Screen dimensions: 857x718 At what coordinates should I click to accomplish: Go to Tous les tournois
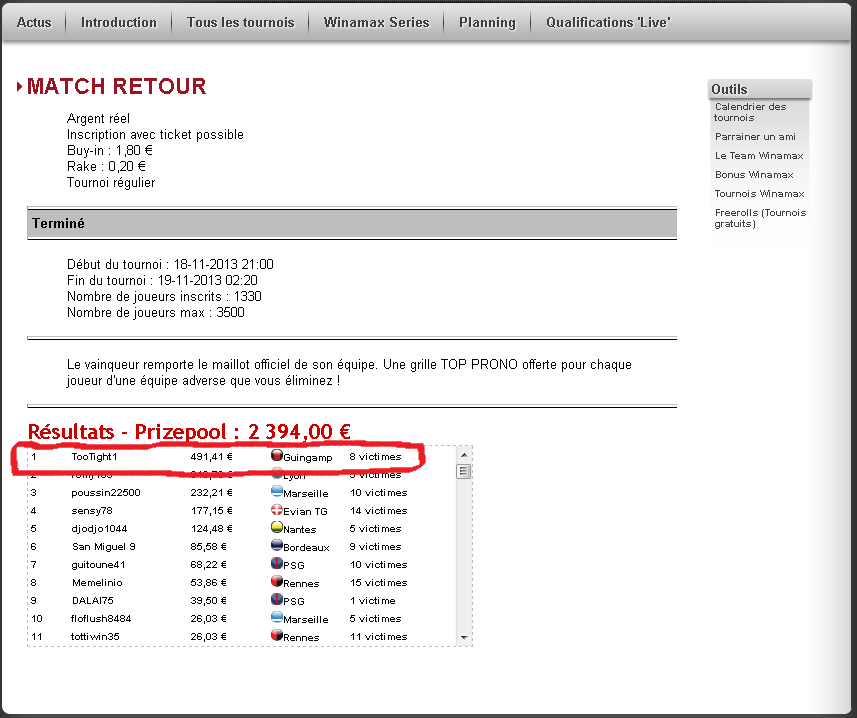(240, 22)
